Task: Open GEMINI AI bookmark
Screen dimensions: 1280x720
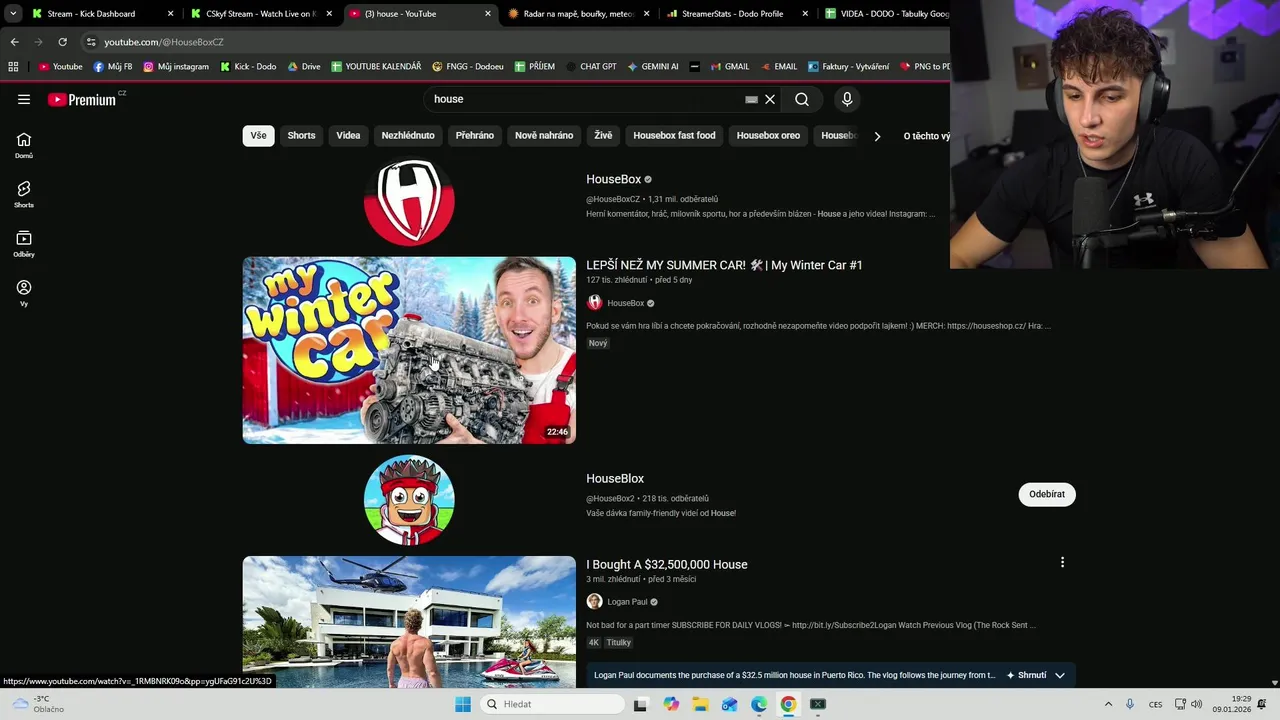Action: [x=653, y=66]
